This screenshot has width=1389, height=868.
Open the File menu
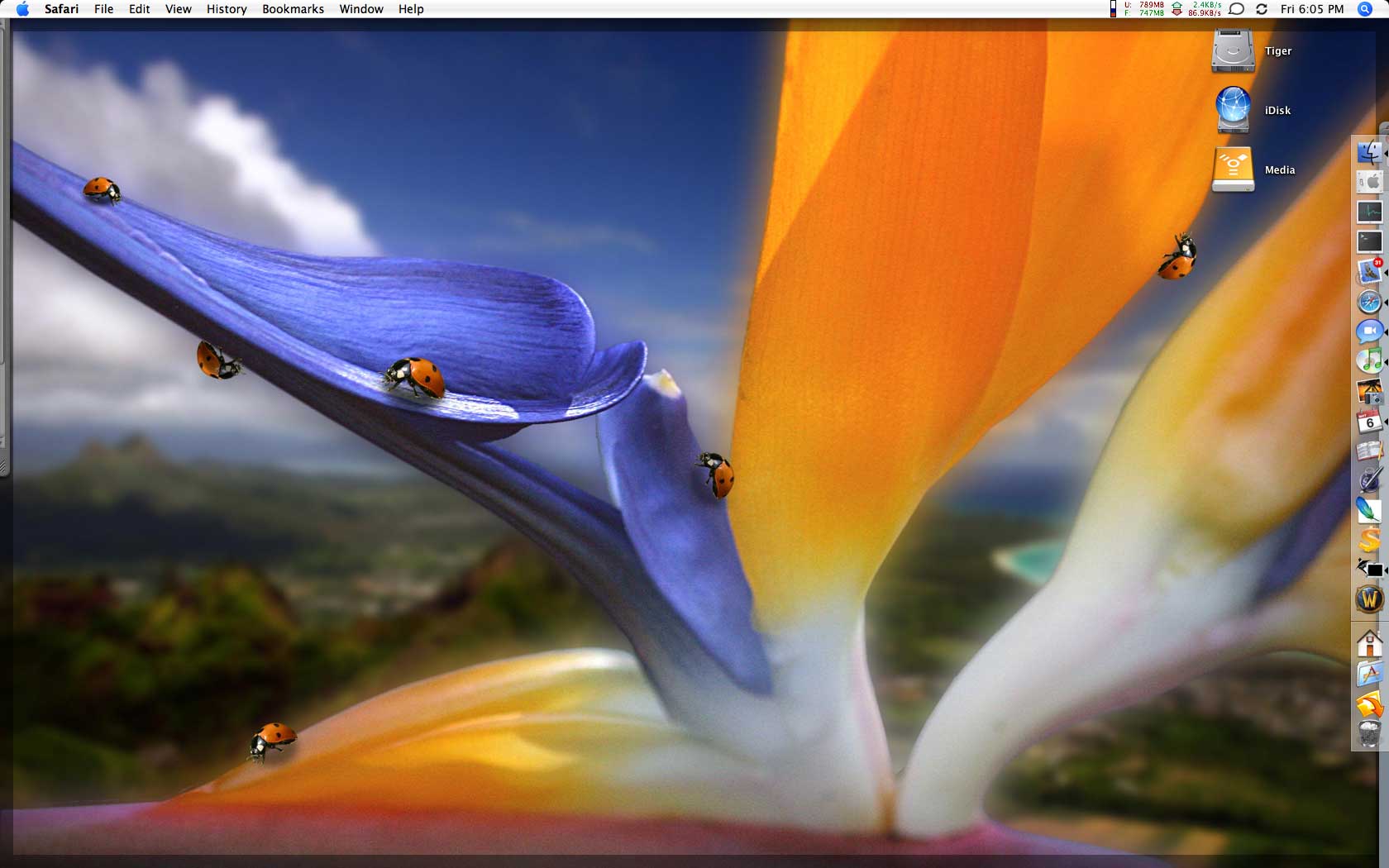tap(103, 9)
